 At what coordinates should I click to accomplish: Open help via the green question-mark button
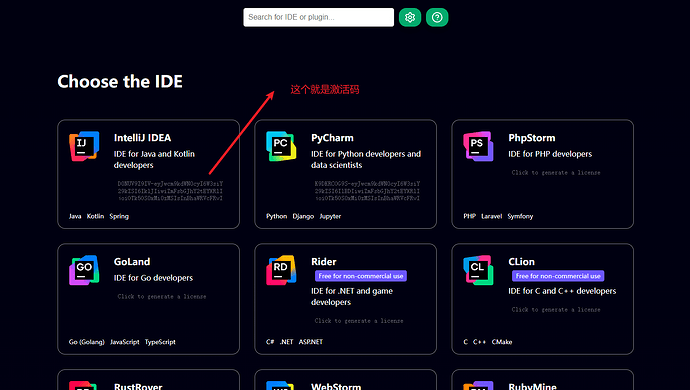coord(437,17)
